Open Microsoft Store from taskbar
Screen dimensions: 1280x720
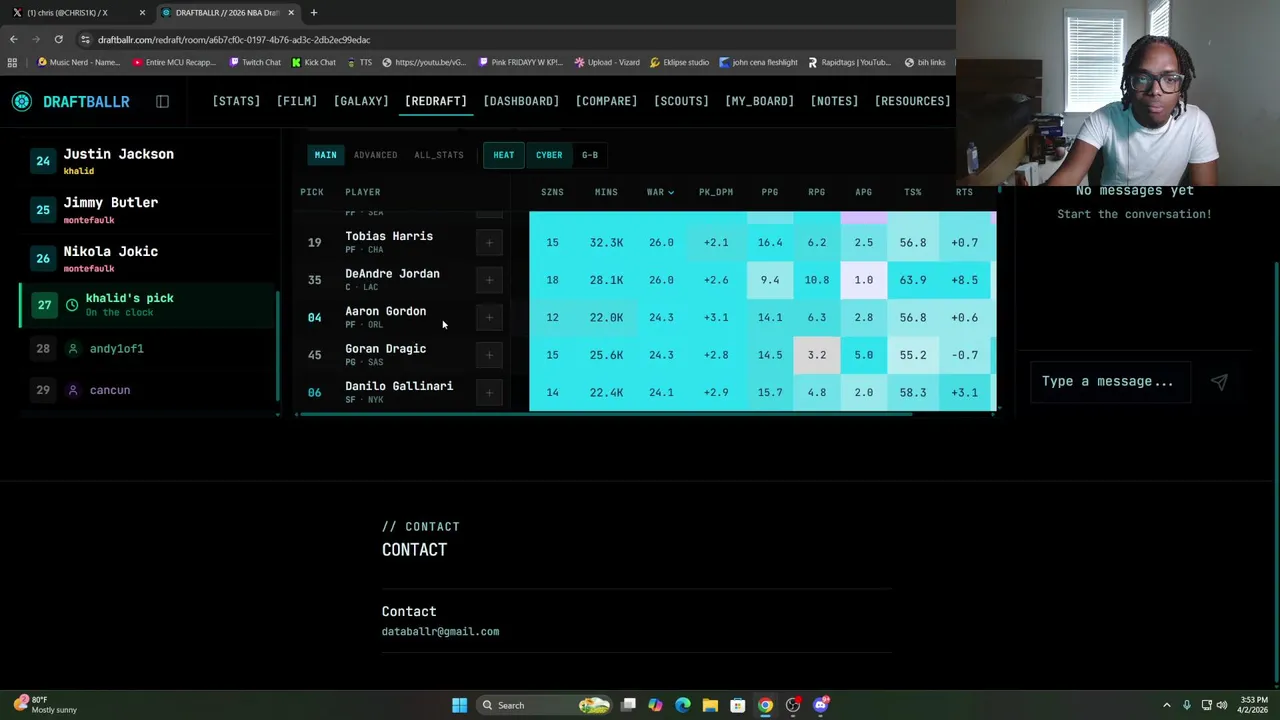(737, 705)
